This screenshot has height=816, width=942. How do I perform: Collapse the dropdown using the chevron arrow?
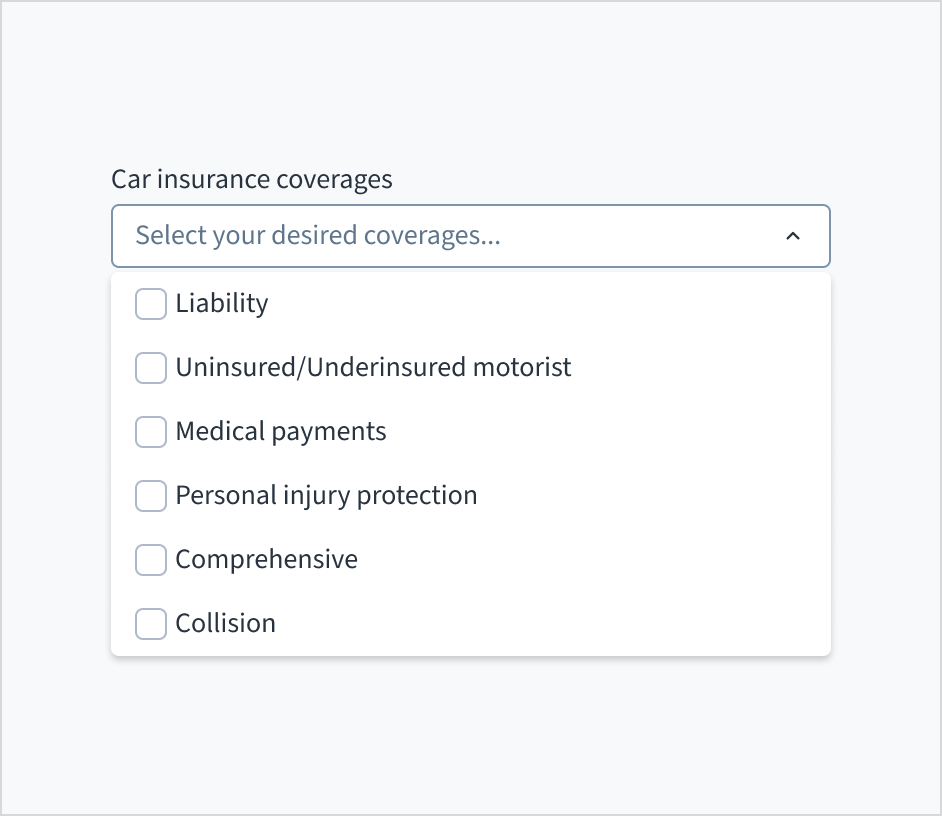(x=793, y=236)
